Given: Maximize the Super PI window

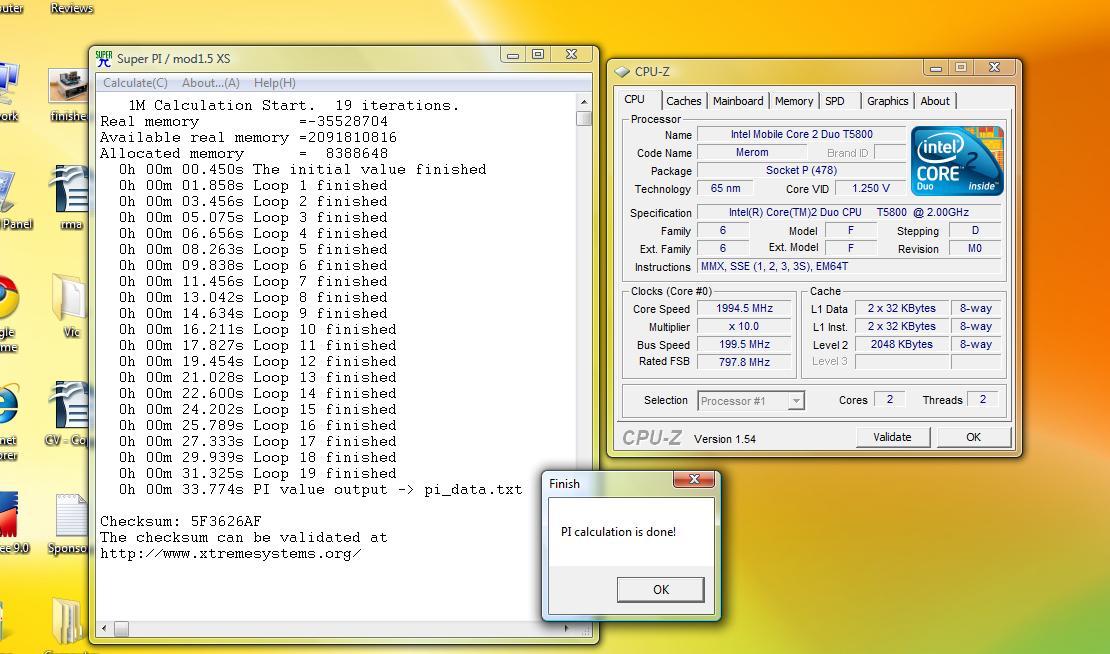Looking at the screenshot, I should (538, 54).
